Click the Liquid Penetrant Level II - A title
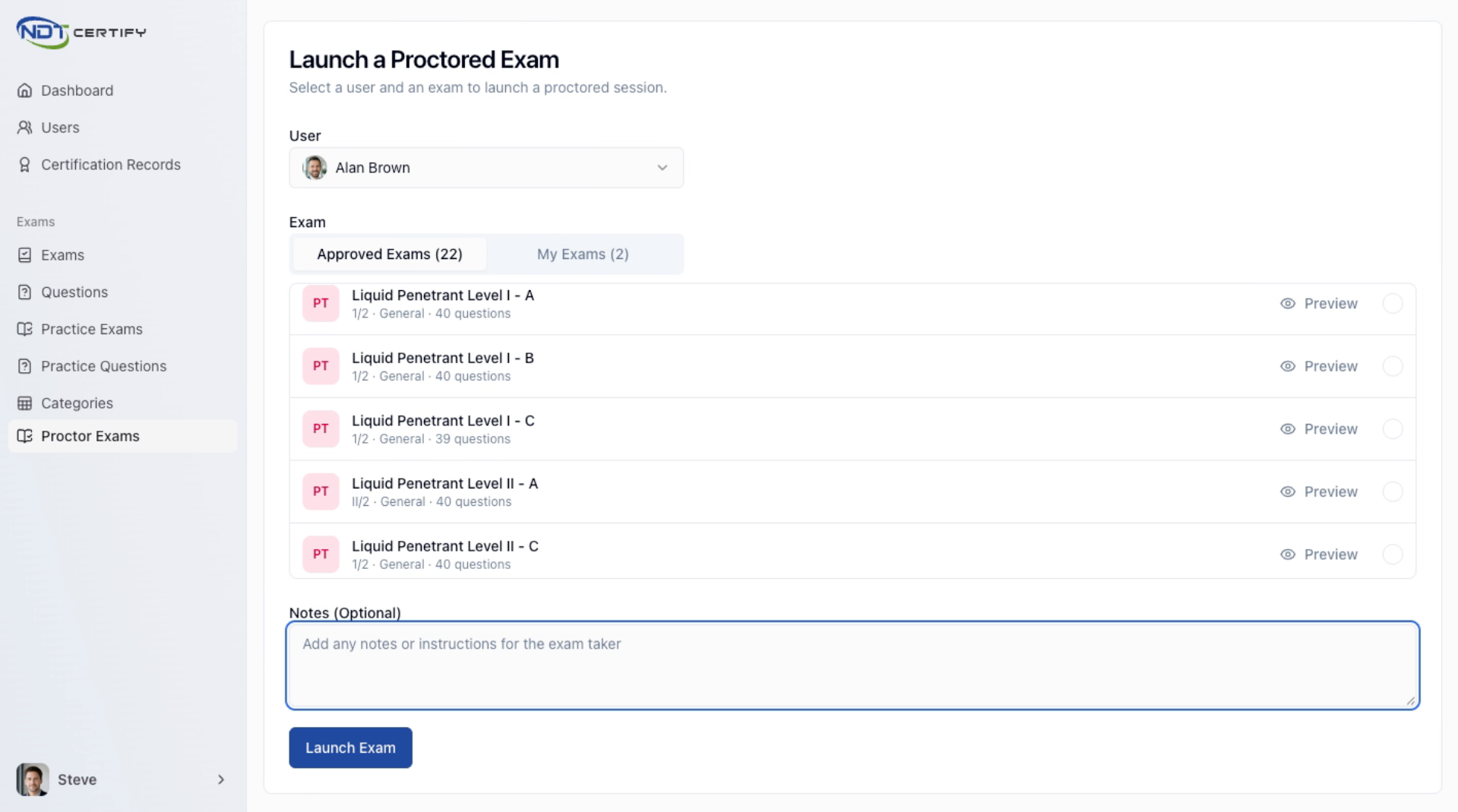 click(x=444, y=484)
